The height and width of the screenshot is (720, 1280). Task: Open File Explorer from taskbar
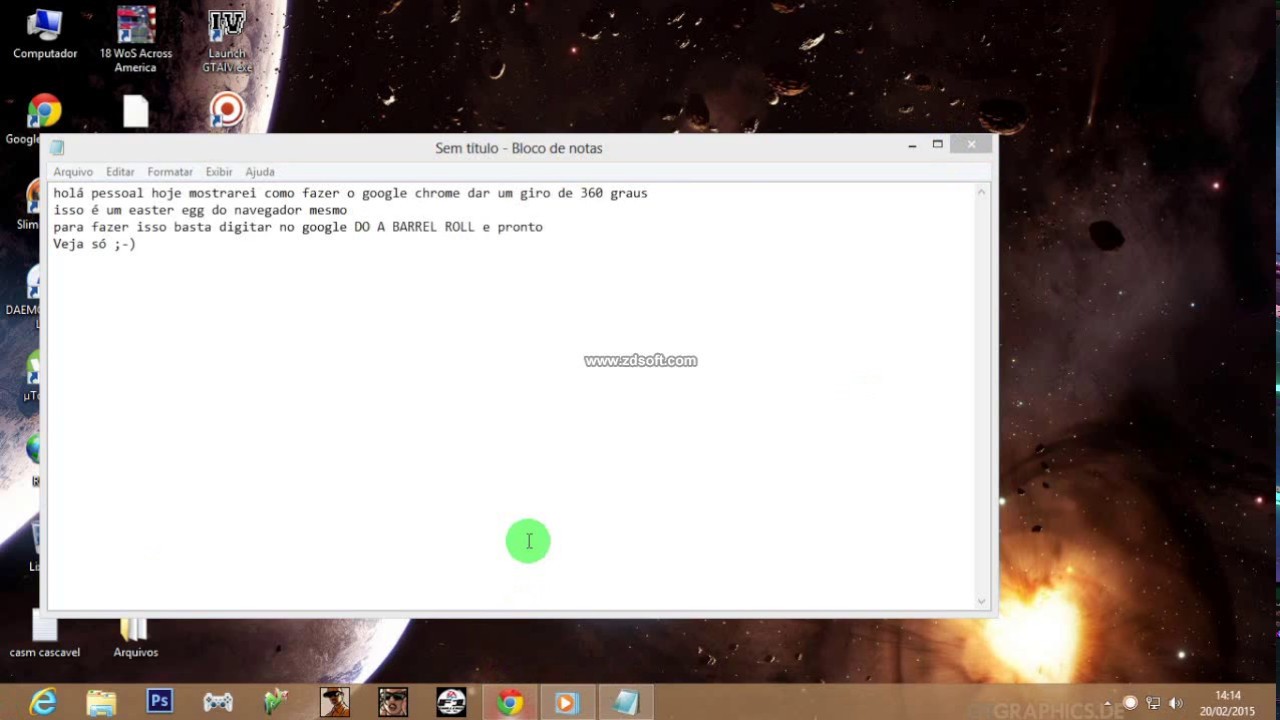101,703
